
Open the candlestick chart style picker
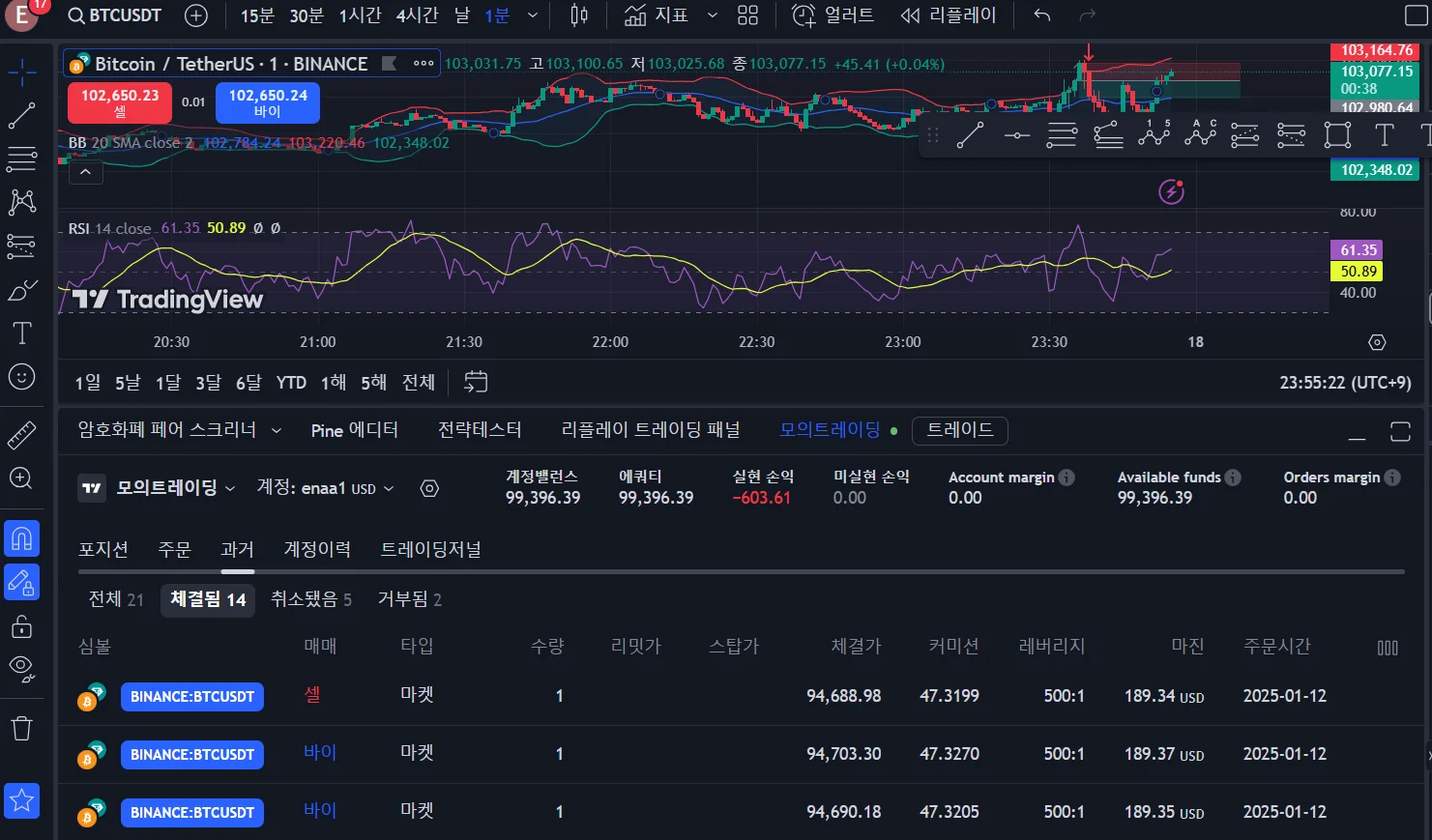point(579,15)
